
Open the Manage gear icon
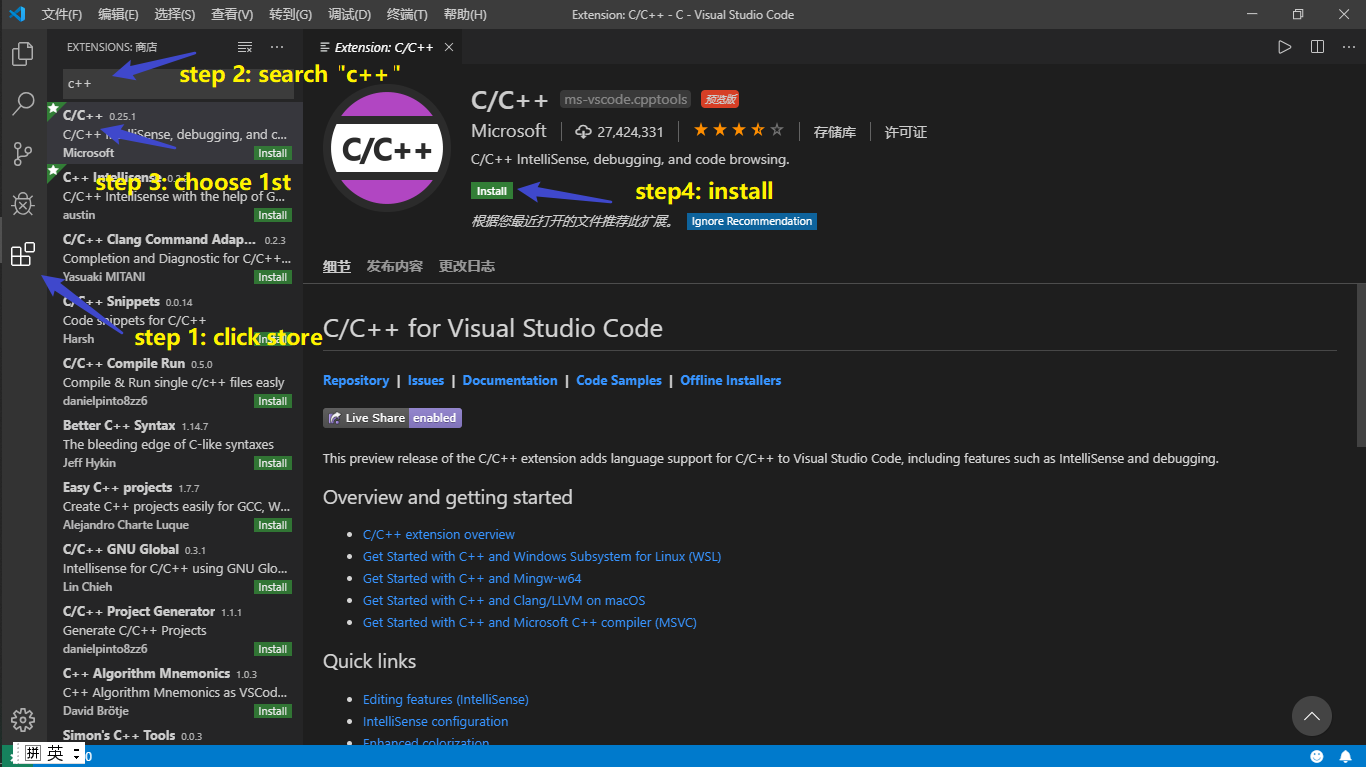(x=23, y=719)
